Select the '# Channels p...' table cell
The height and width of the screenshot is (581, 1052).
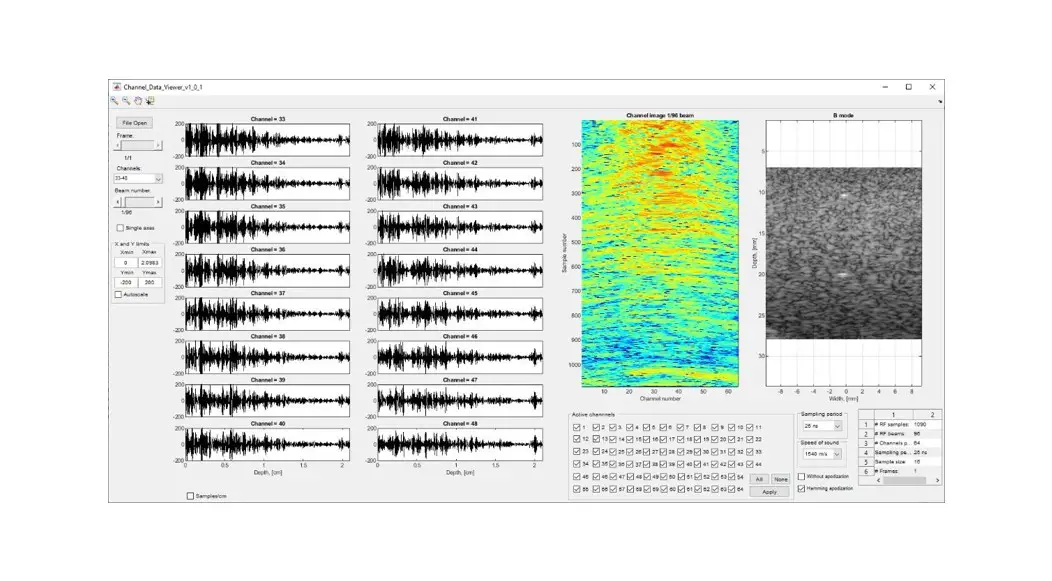892,443
